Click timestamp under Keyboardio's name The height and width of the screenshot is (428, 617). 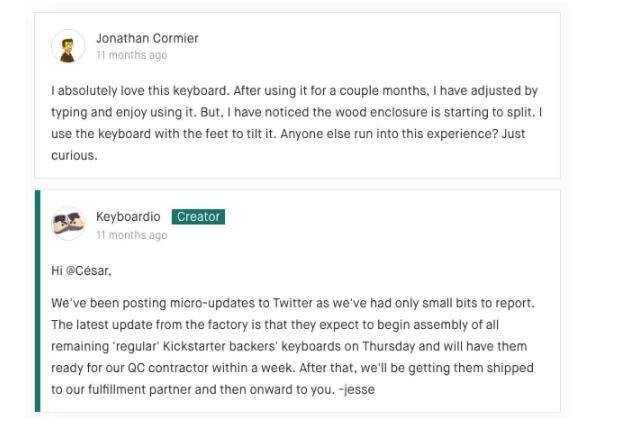click(x=132, y=235)
